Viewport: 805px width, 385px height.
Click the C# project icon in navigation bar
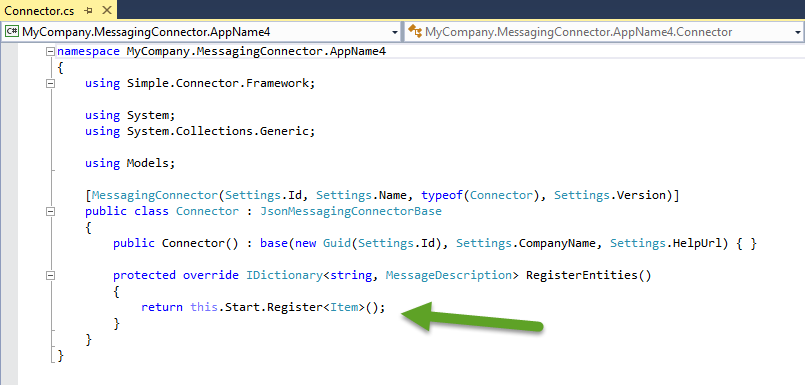click(x=12, y=32)
